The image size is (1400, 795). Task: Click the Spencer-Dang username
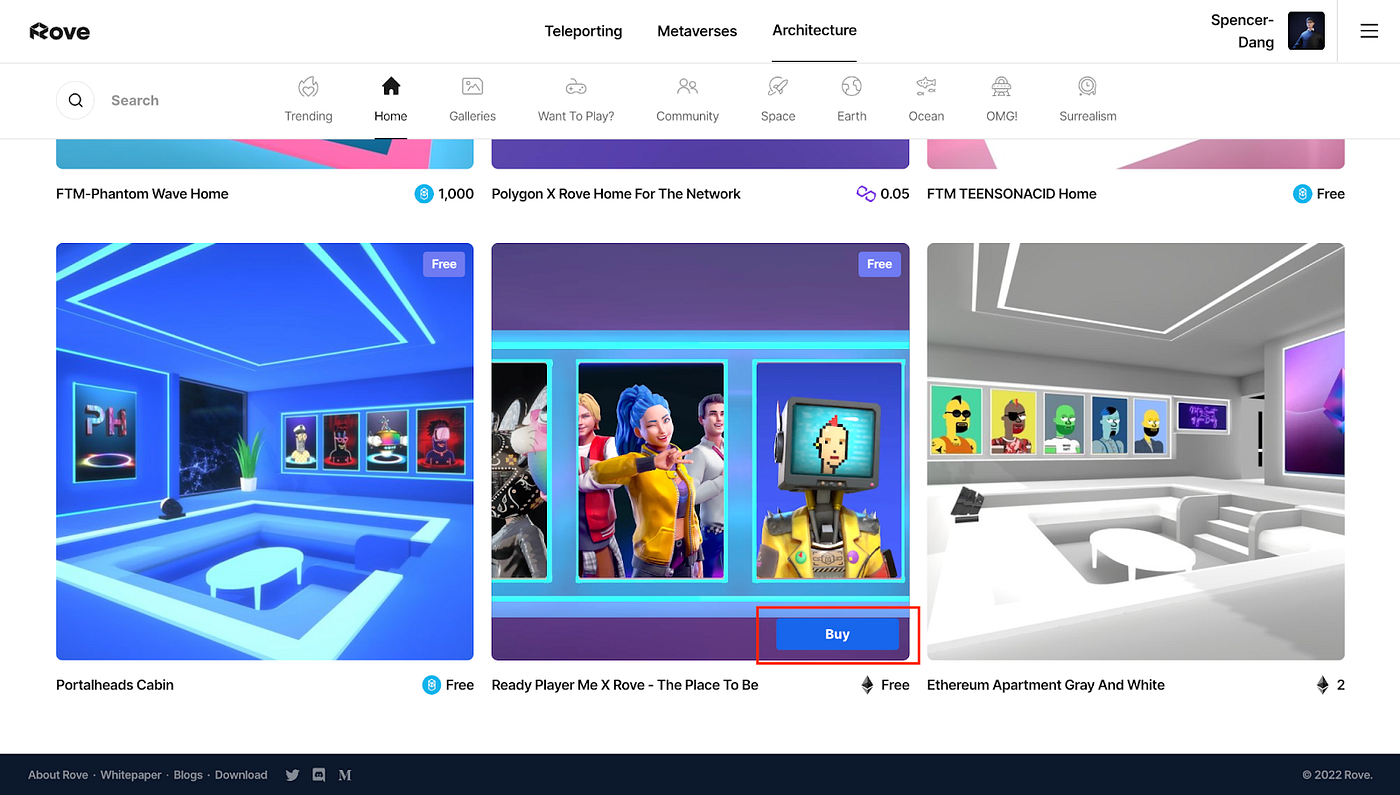1242,31
